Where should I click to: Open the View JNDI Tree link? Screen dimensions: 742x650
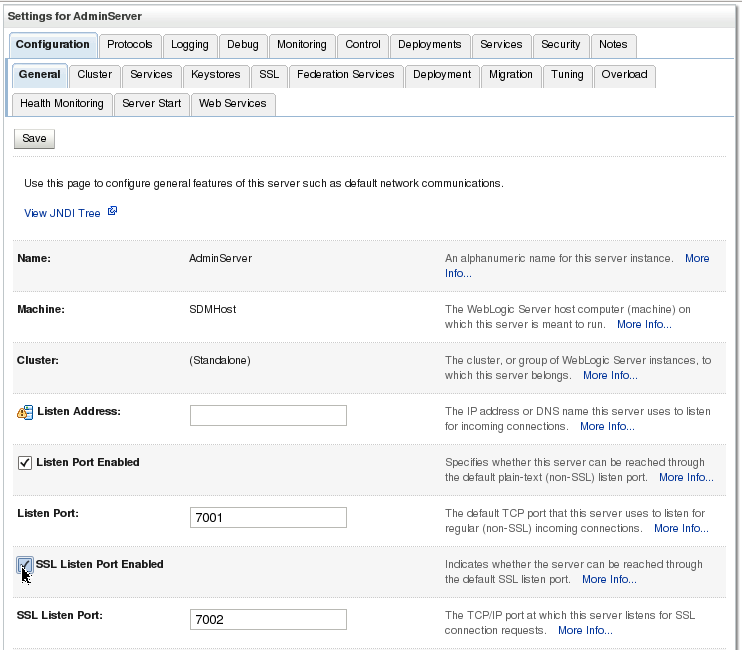click(62, 213)
